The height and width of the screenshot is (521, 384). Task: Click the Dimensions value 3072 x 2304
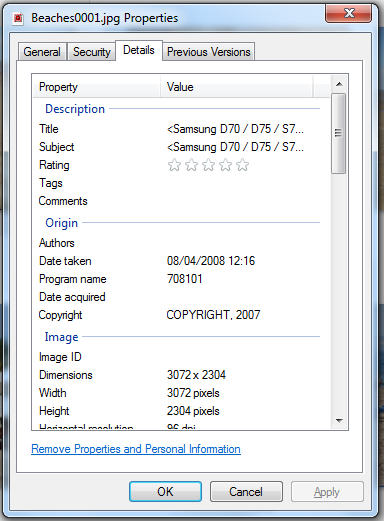[x=196, y=375]
